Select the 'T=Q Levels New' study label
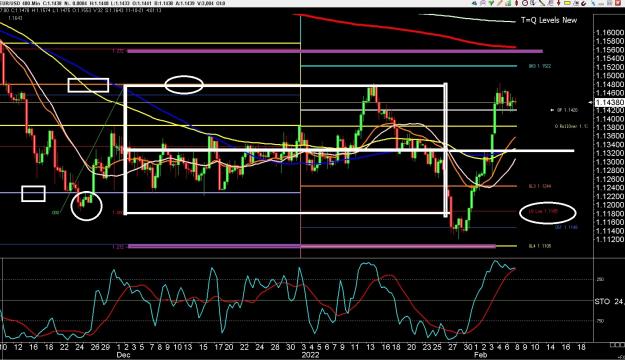 coord(549,20)
